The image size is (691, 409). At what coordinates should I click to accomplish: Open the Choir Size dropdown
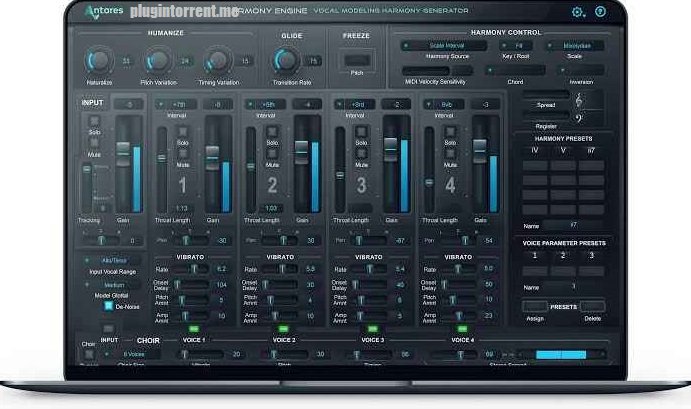coord(130,354)
